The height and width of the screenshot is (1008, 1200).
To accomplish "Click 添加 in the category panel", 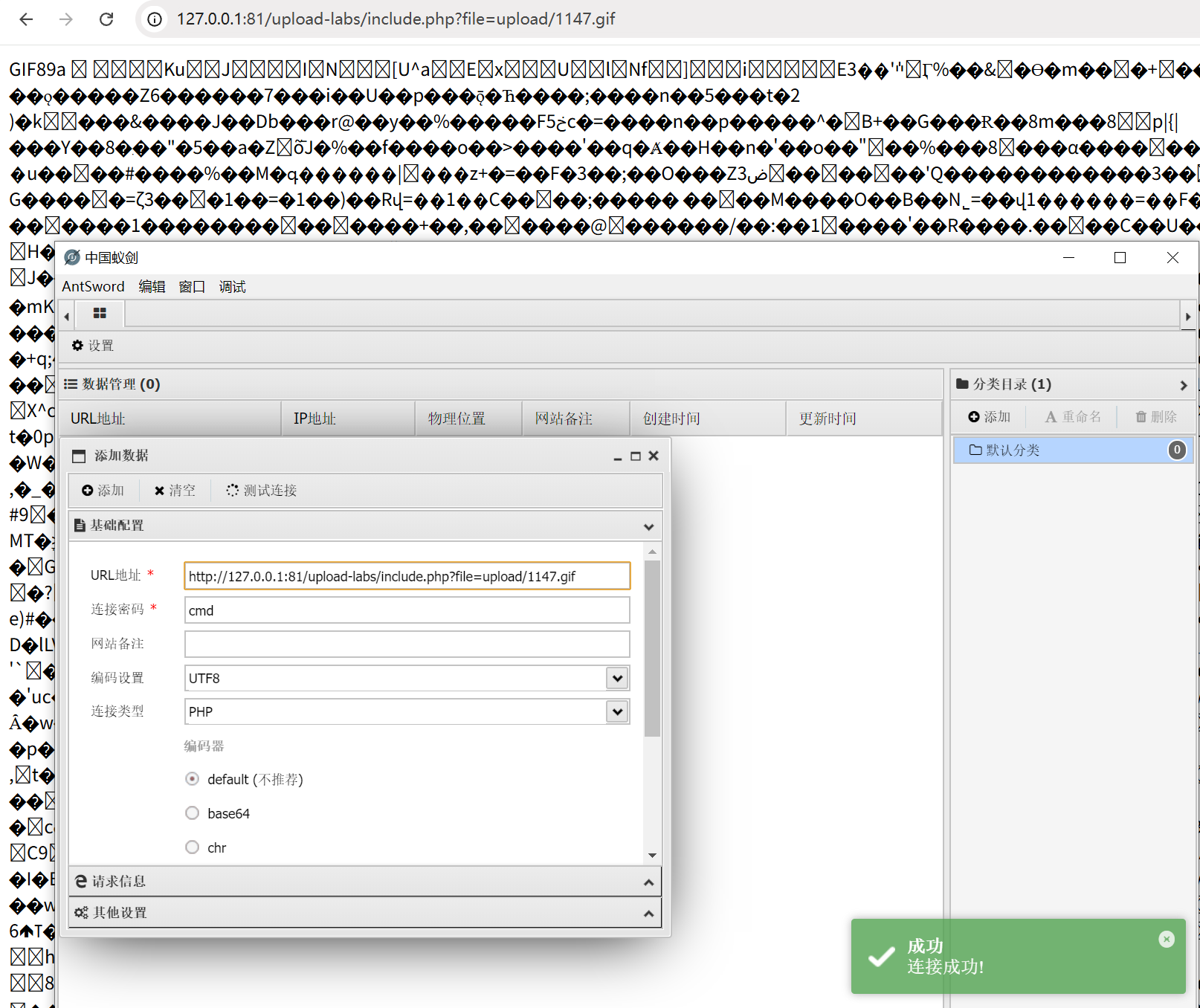I will pos(990,417).
